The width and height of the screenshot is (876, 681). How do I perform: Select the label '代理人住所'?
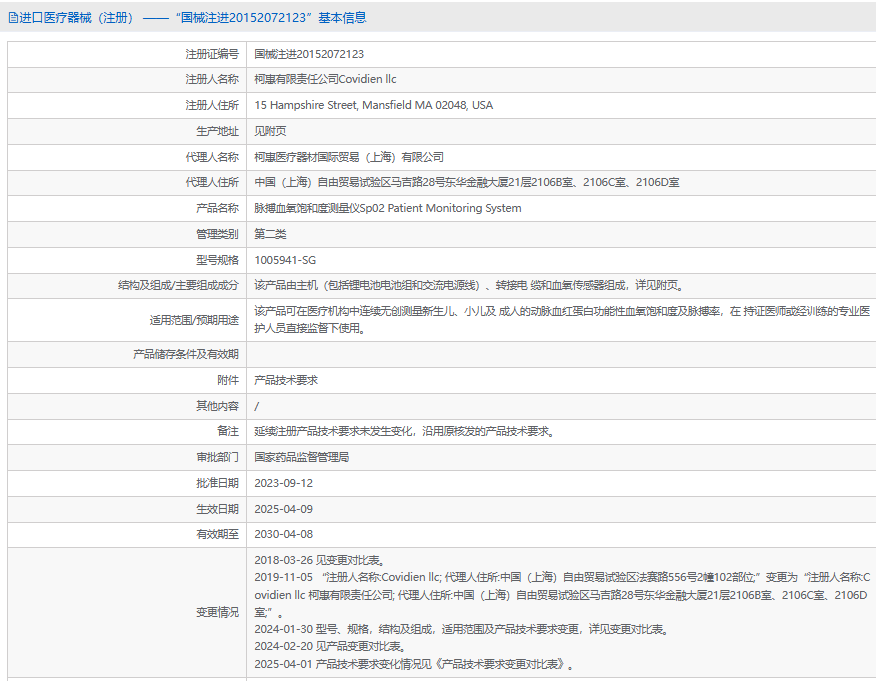click(x=212, y=182)
